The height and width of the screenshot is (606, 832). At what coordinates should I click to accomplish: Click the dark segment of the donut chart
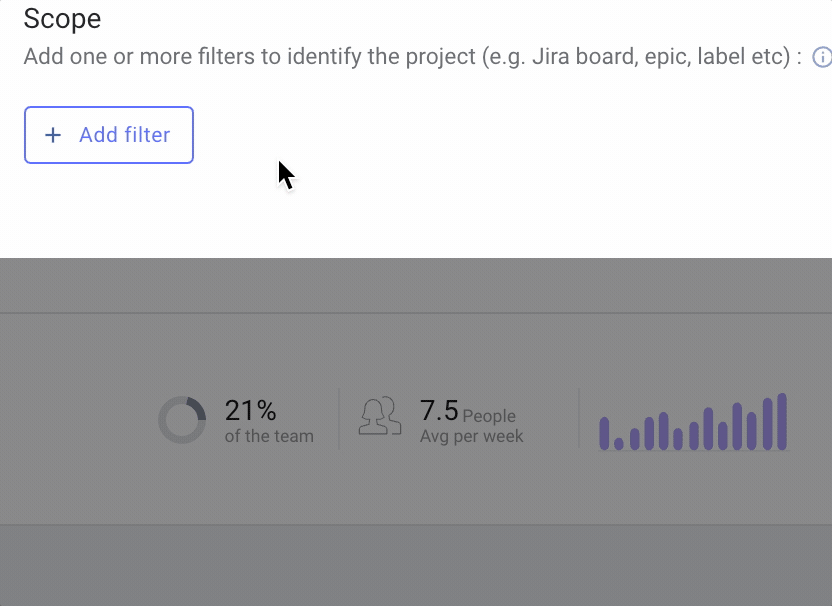pyautogui.click(x=197, y=408)
